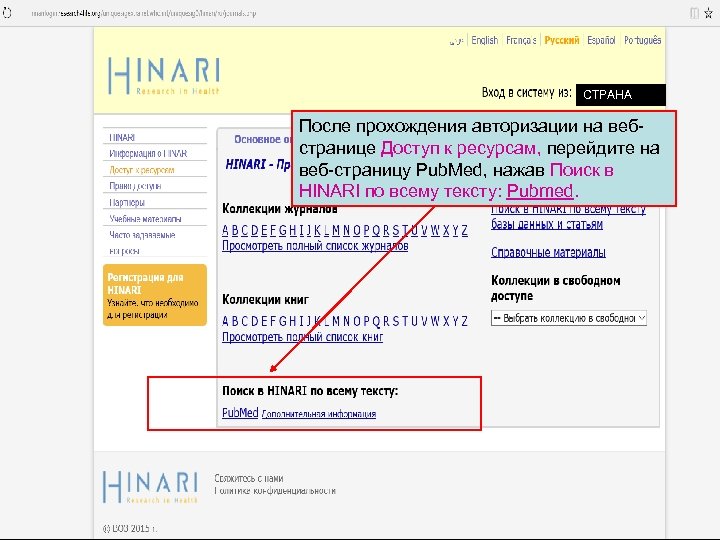Select Arabic language option in header
720x540 pixels.
(456, 41)
